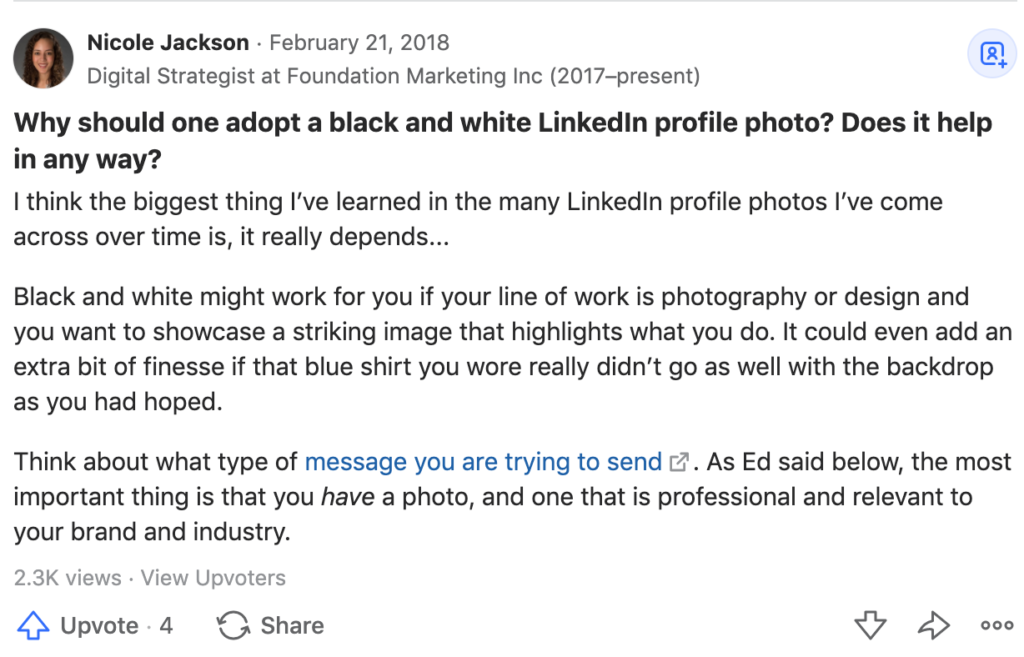Follow the "message you are trying to send" link
This screenshot has width=1024, height=657.
[x=483, y=462]
